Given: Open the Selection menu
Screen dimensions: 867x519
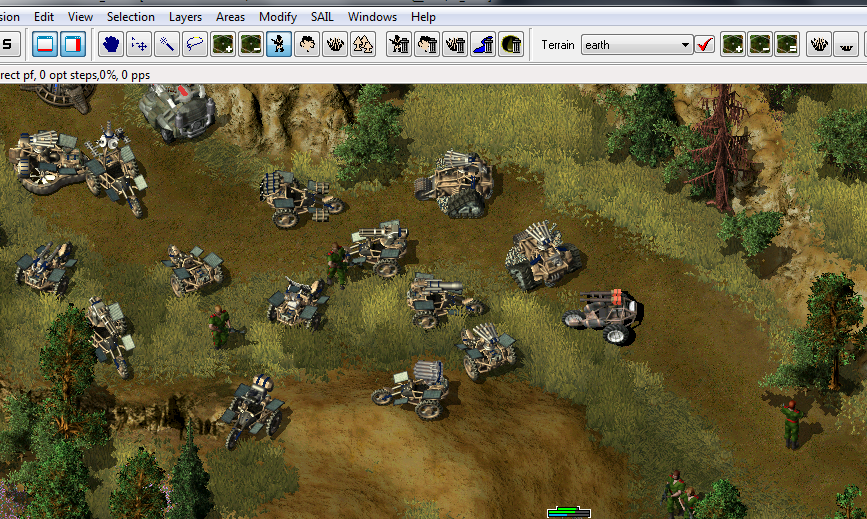Looking at the screenshot, I should (x=130, y=17).
